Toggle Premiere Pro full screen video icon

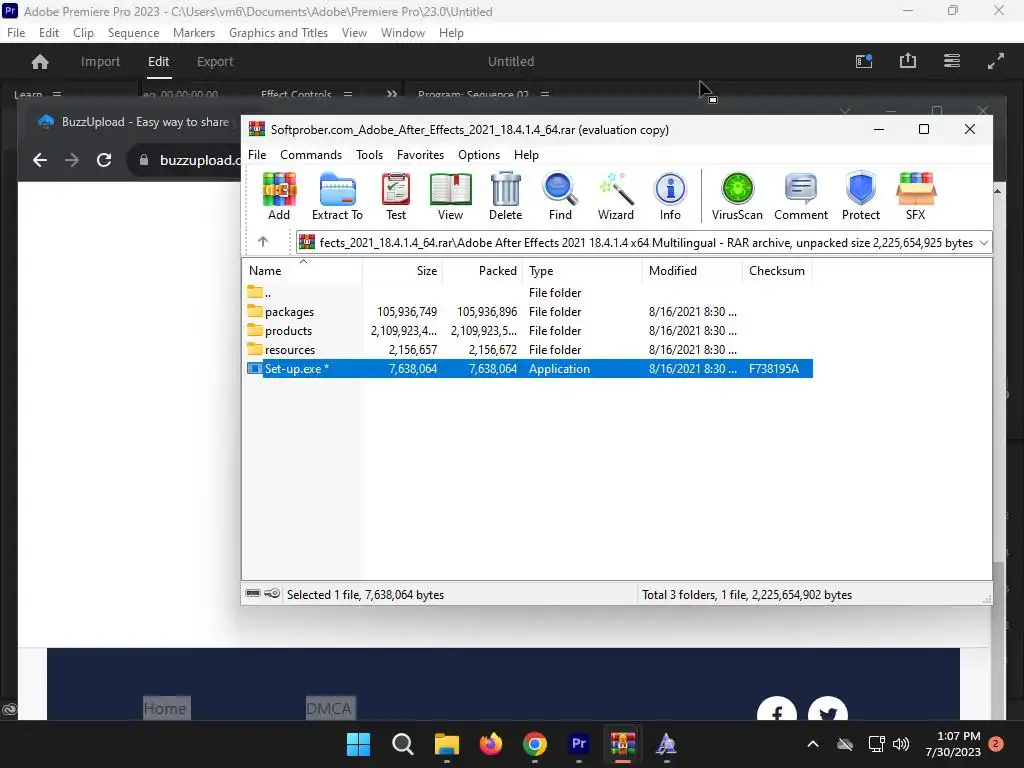tap(996, 61)
